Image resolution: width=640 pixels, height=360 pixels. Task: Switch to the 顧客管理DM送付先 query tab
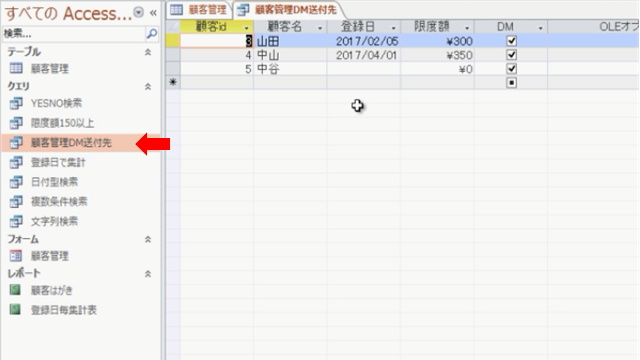287,10
